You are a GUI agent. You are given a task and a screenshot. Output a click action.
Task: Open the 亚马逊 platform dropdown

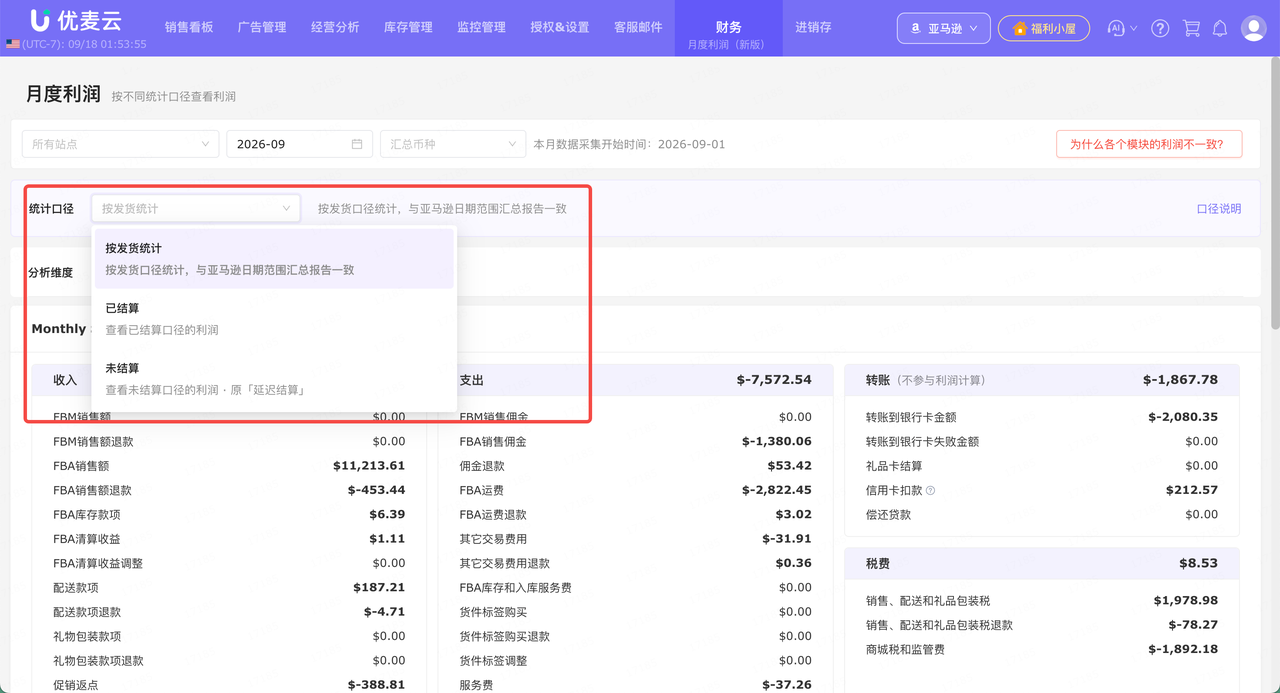point(944,28)
